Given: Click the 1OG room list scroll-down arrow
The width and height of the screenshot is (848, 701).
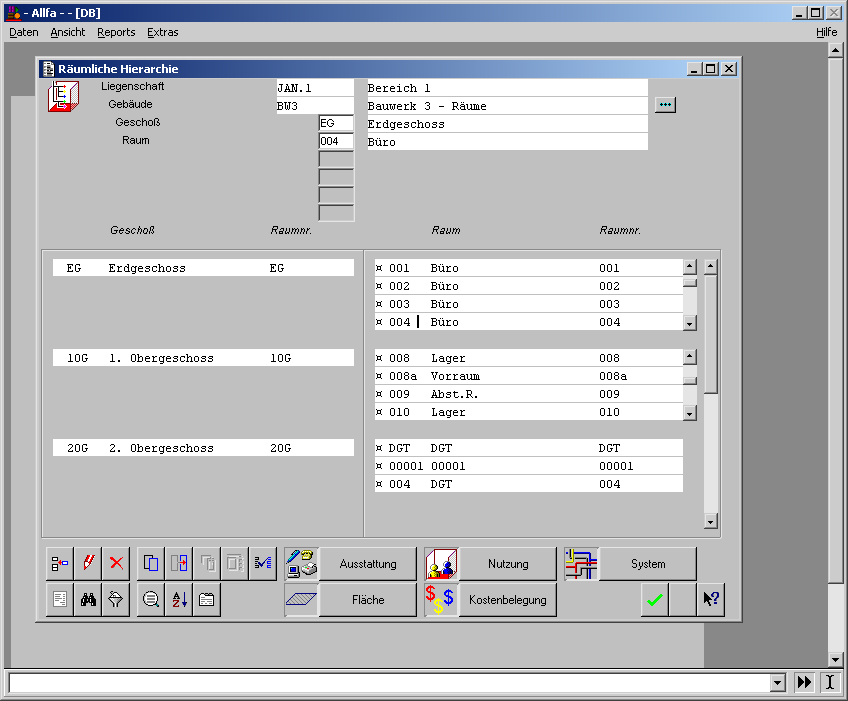Looking at the screenshot, I should pyautogui.click(x=690, y=414).
